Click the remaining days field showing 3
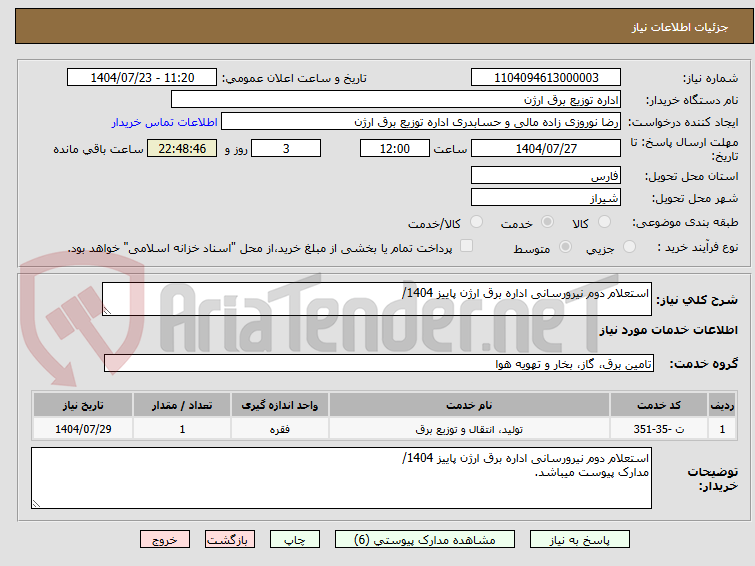Viewport: 755px width, 566px height. pyautogui.click(x=286, y=148)
